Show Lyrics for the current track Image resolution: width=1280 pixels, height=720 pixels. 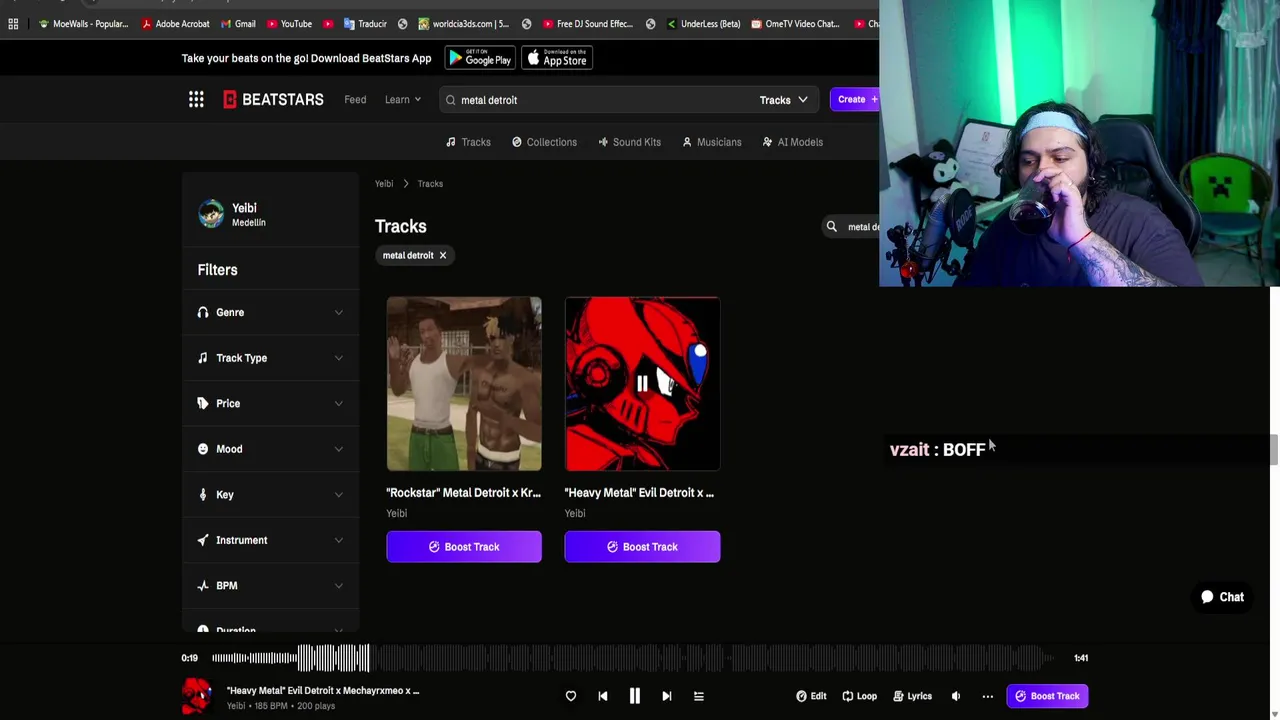(x=912, y=696)
